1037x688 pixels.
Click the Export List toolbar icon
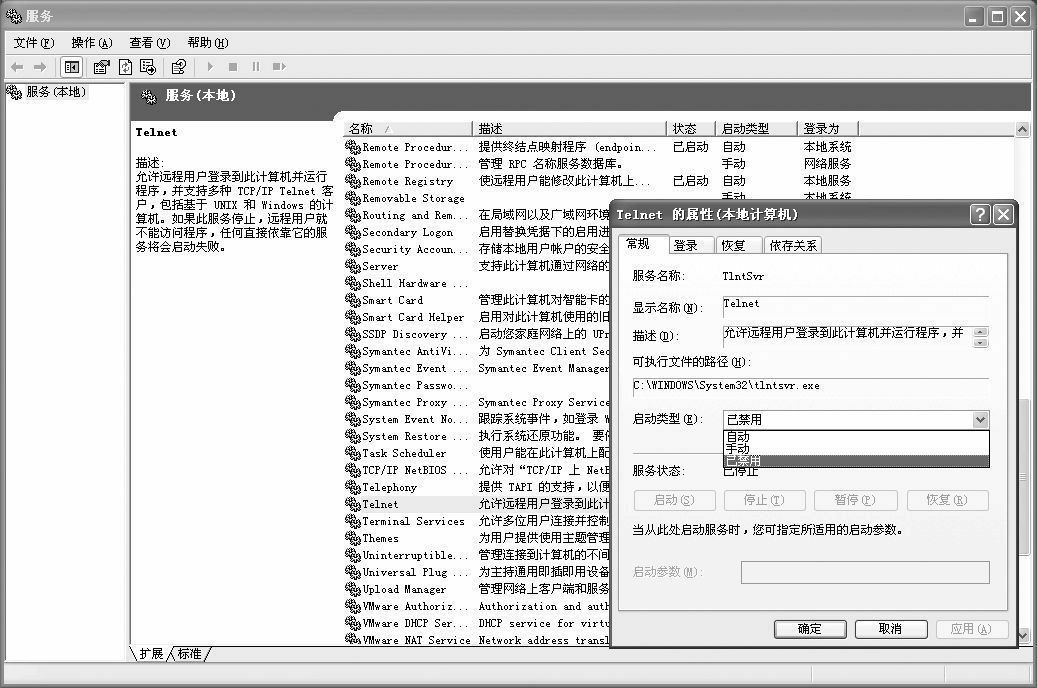tap(148, 67)
